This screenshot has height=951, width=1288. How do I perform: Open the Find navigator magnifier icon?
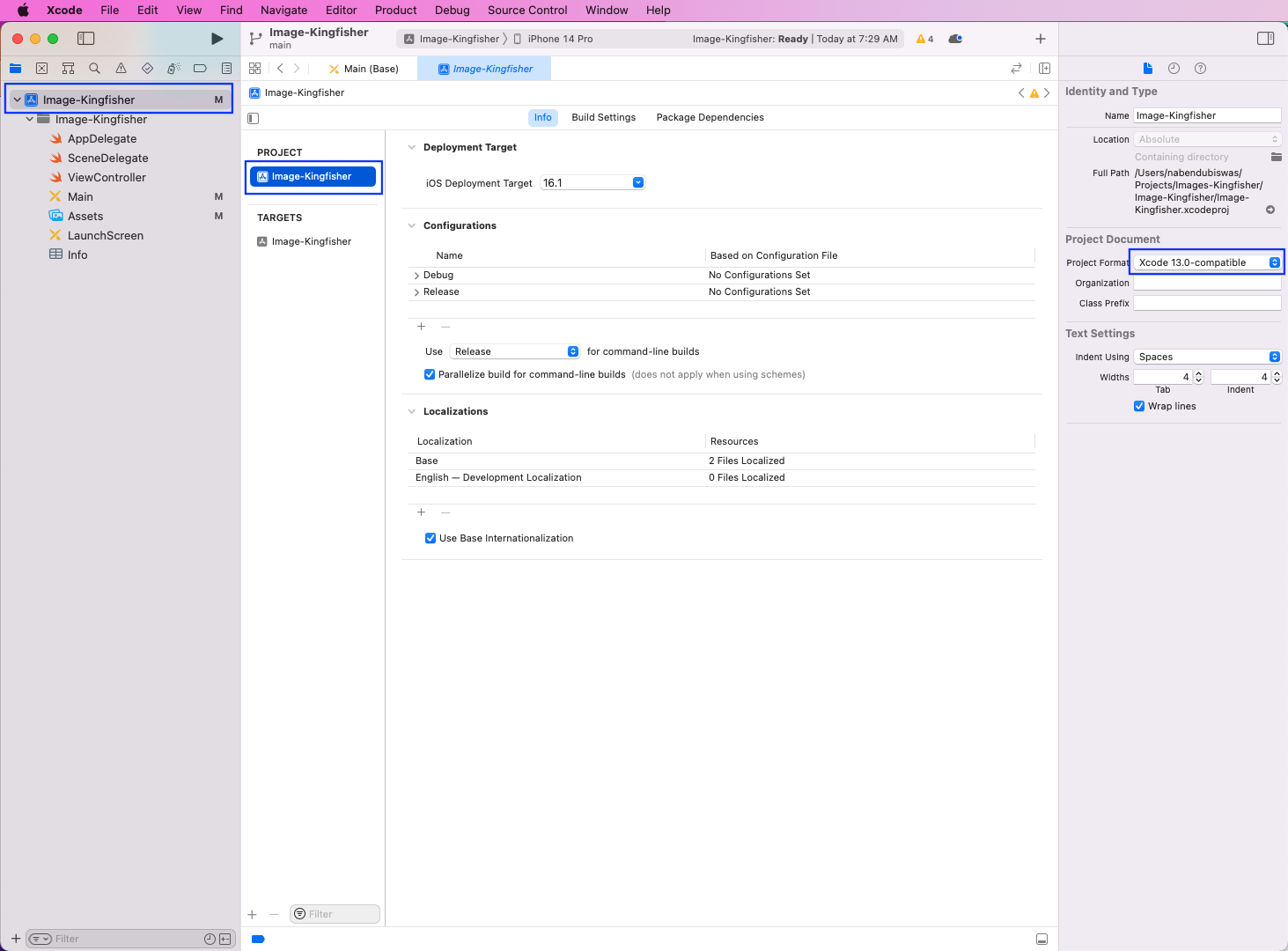pos(94,69)
